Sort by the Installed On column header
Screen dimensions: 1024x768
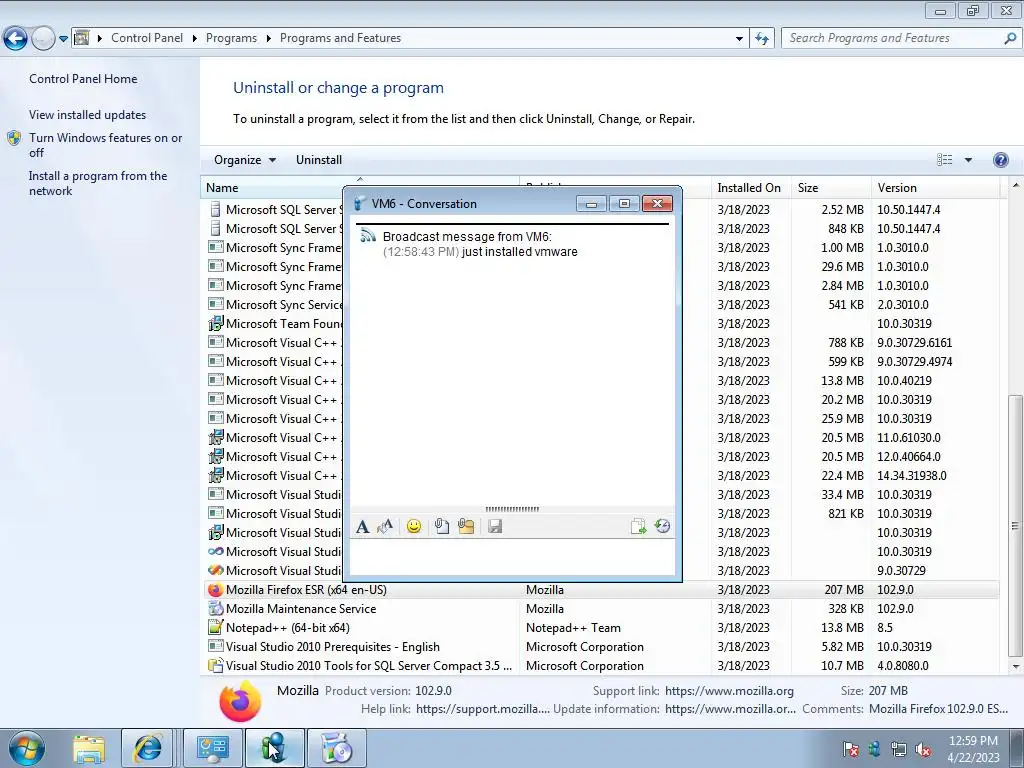click(x=749, y=188)
